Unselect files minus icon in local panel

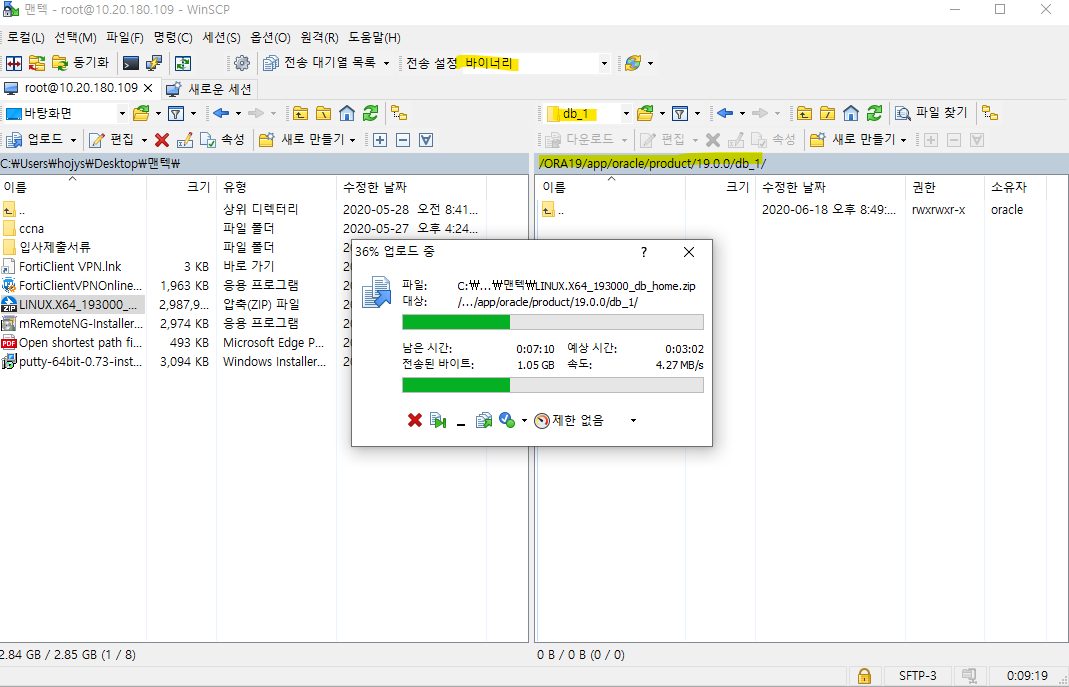click(403, 140)
